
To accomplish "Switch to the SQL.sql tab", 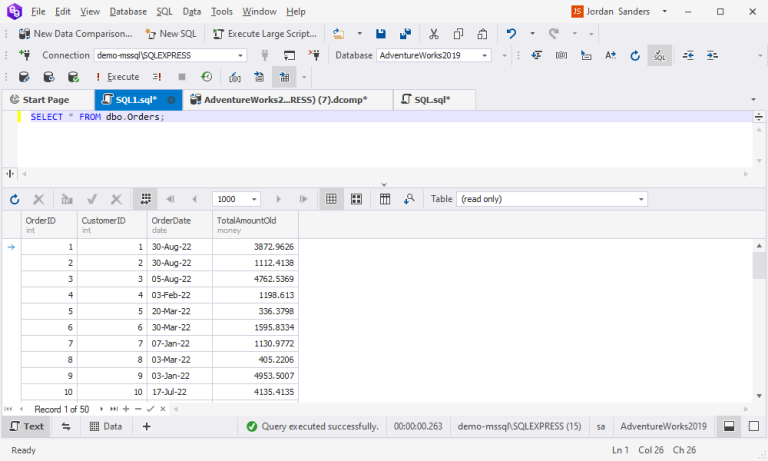I will coord(431,100).
